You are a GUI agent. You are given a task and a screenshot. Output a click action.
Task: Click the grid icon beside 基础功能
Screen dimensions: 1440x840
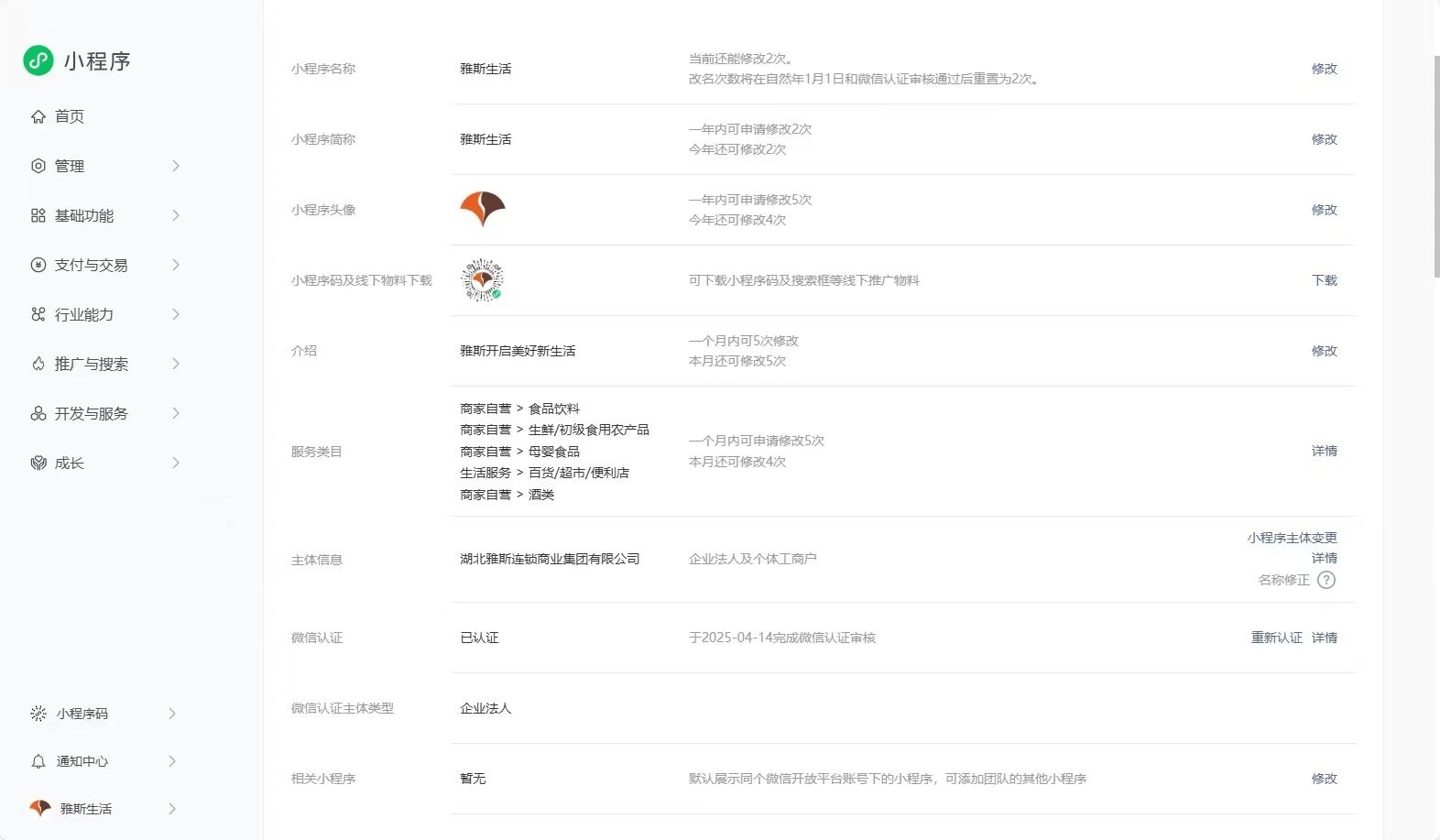[38, 215]
